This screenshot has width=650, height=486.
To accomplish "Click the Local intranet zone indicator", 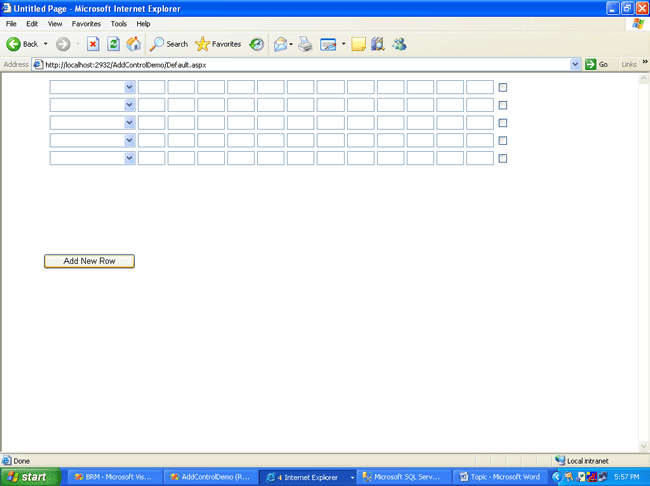I will click(582, 461).
